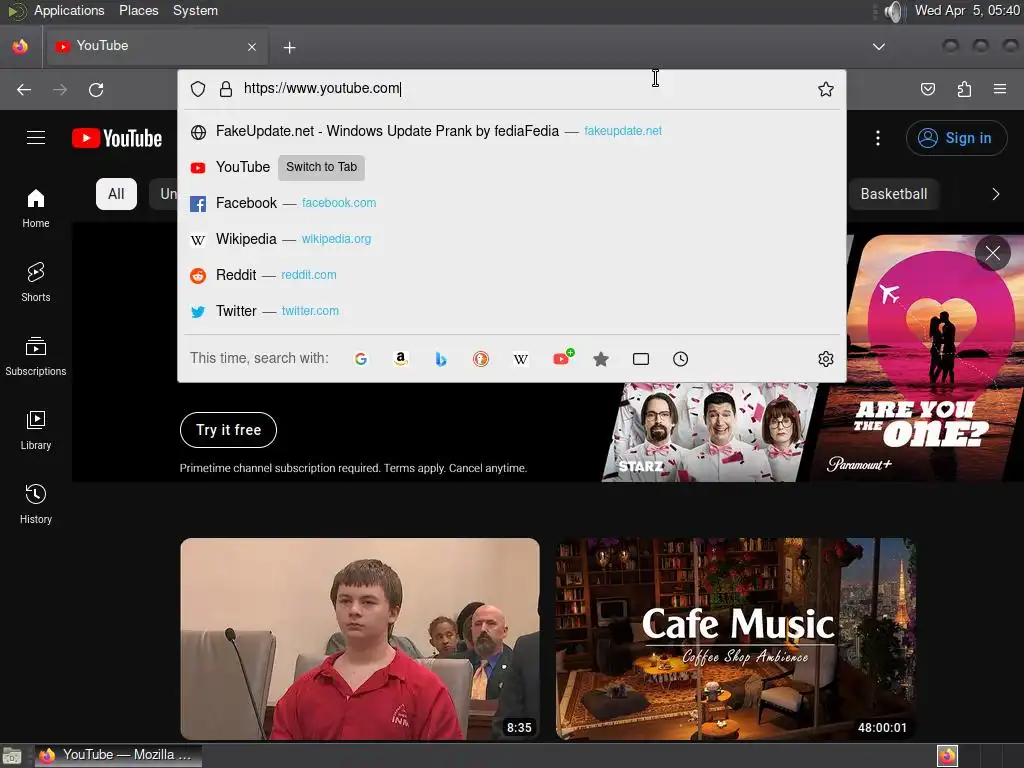Screen dimensions: 1024x768
Task: Click the forward navigation arrow
Action: tap(60, 89)
